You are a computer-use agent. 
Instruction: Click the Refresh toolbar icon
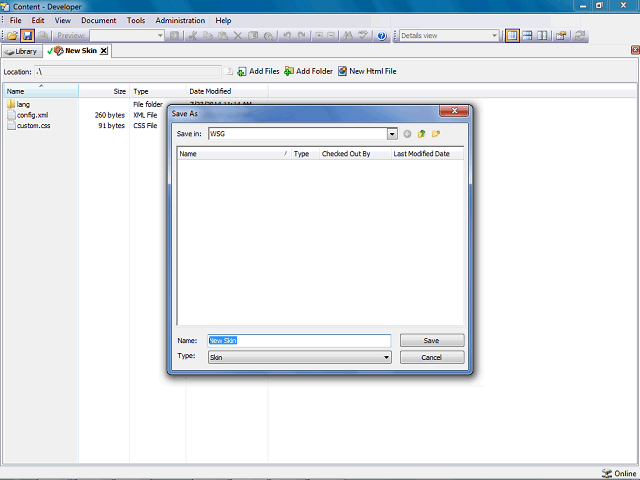(580, 36)
